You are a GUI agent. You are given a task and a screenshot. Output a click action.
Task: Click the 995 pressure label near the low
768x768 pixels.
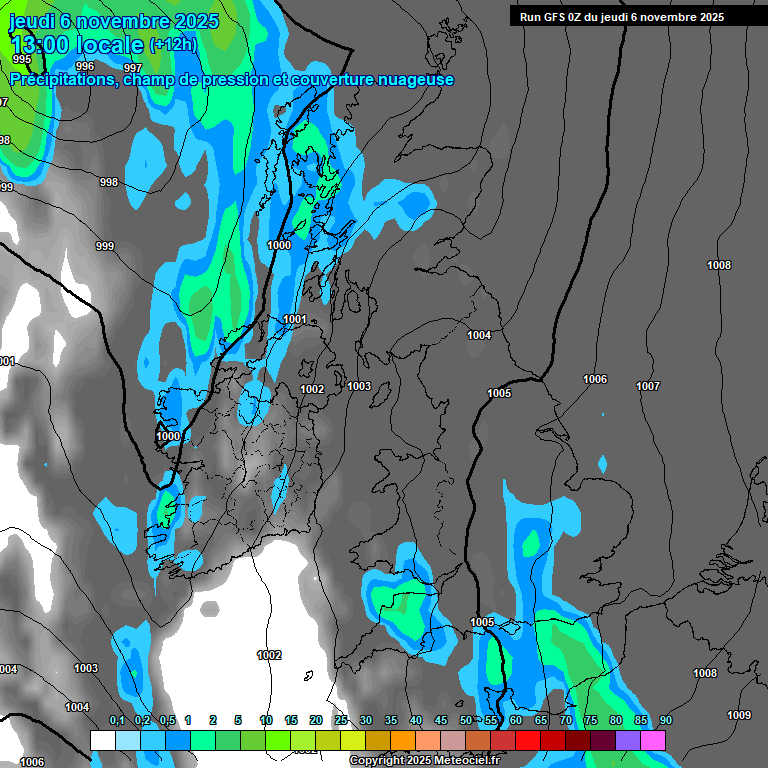pyautogui.click(x=22, y=59)
